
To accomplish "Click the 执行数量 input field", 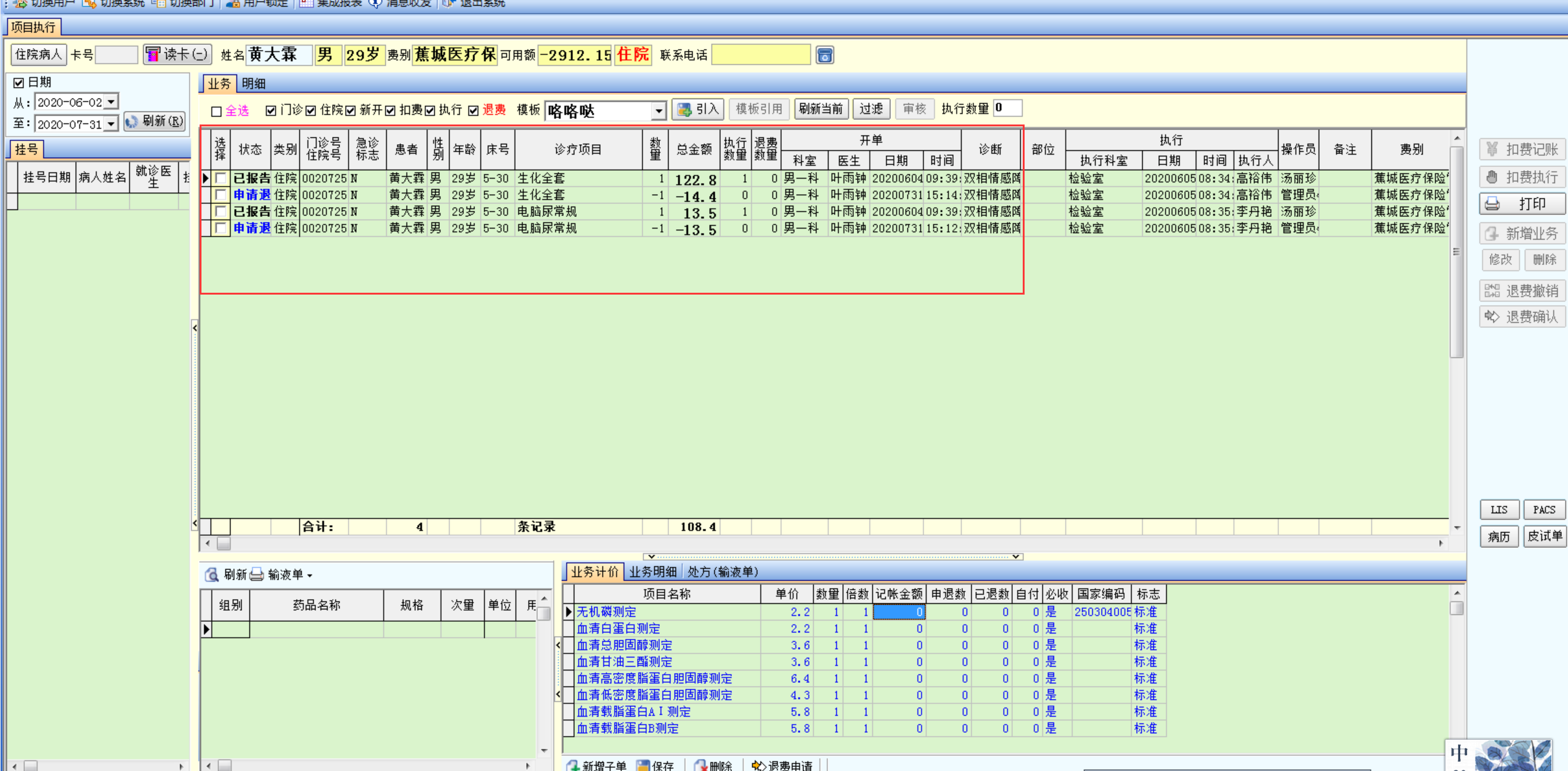I will coord(1008,108).
